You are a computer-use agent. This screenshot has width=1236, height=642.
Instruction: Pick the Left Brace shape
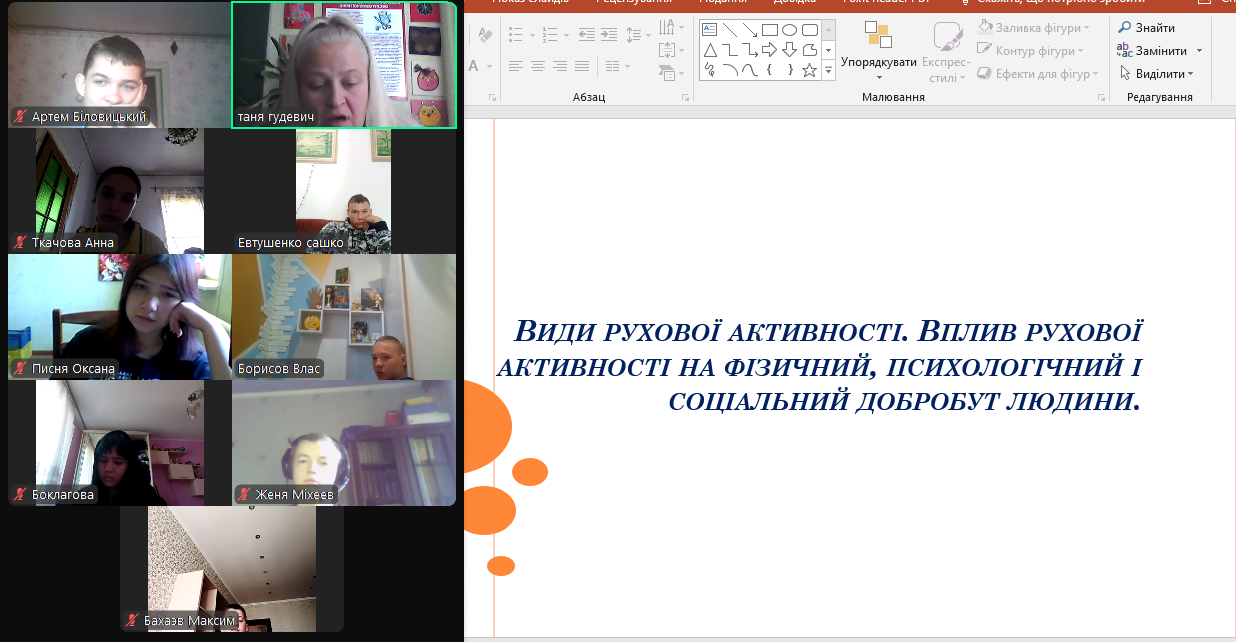pos(770,69)
